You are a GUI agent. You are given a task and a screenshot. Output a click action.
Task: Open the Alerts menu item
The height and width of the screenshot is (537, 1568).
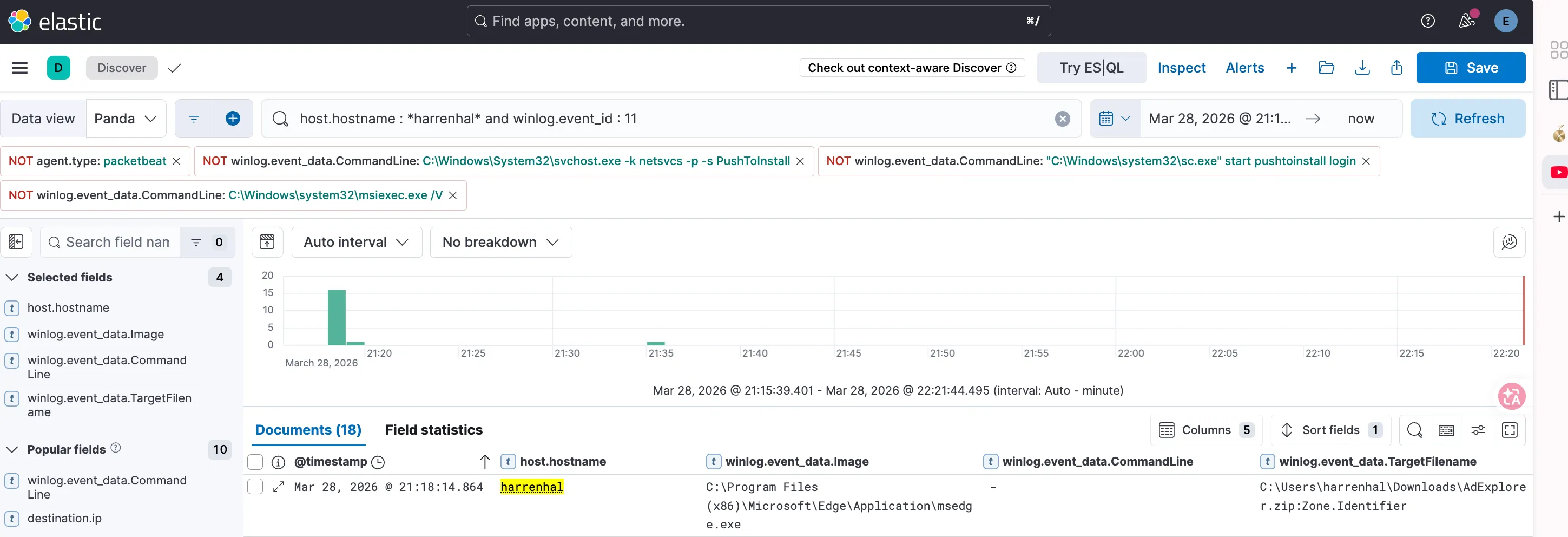[1244, 68]
